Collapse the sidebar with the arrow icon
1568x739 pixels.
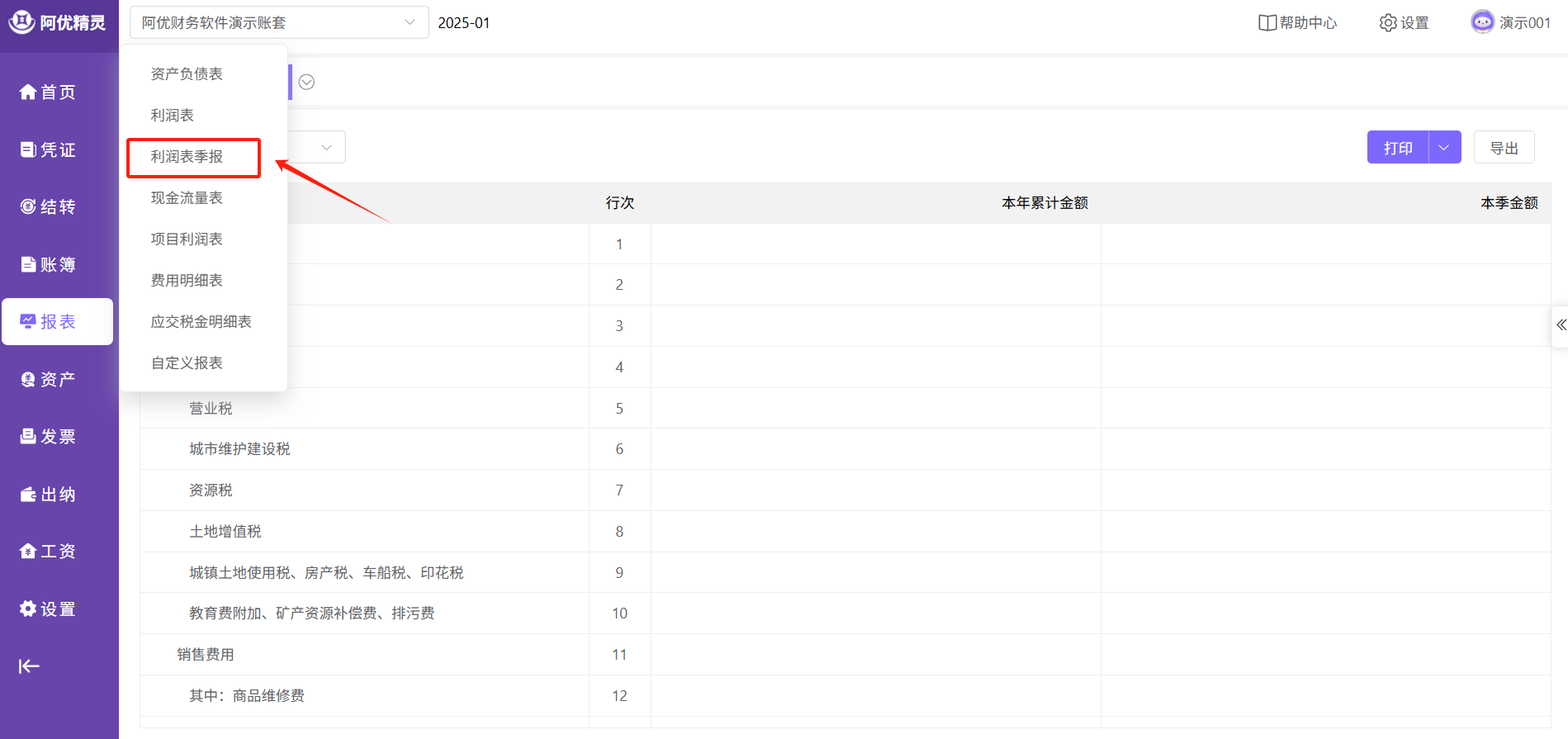coord(29,666)
